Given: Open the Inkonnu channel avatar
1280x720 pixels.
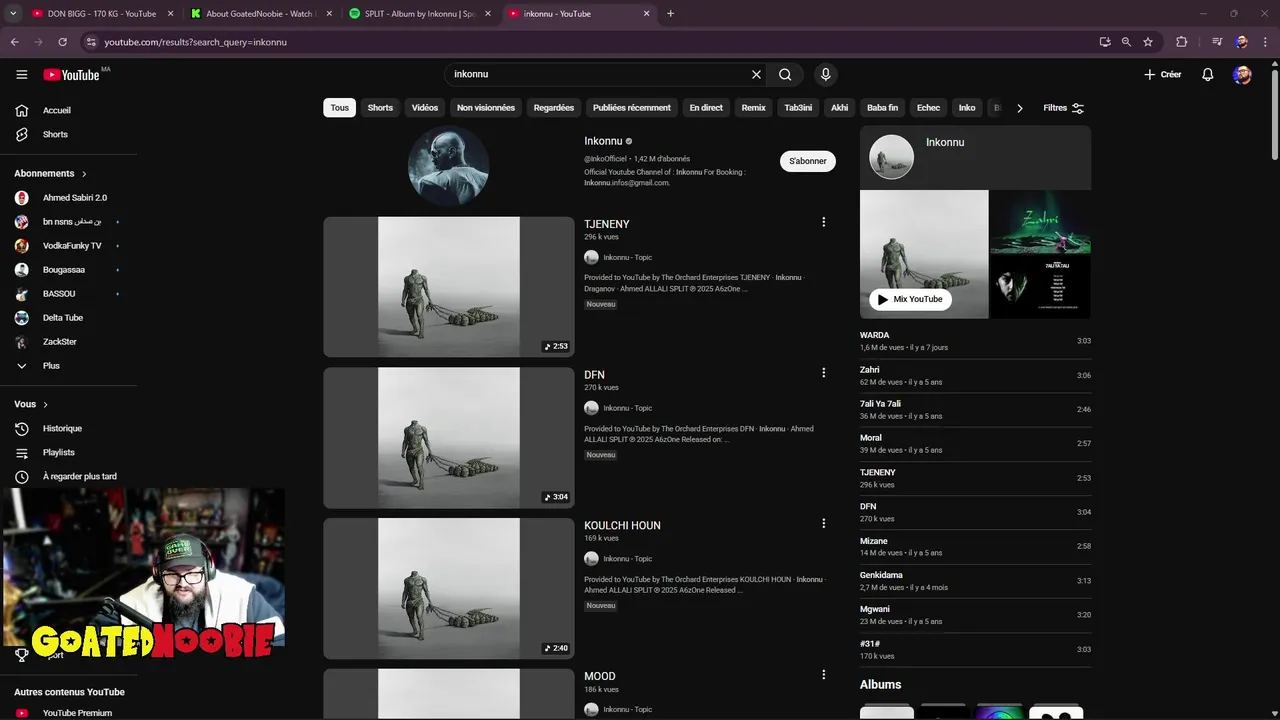Looking at the screenshot, I should [x=448, y=166].
